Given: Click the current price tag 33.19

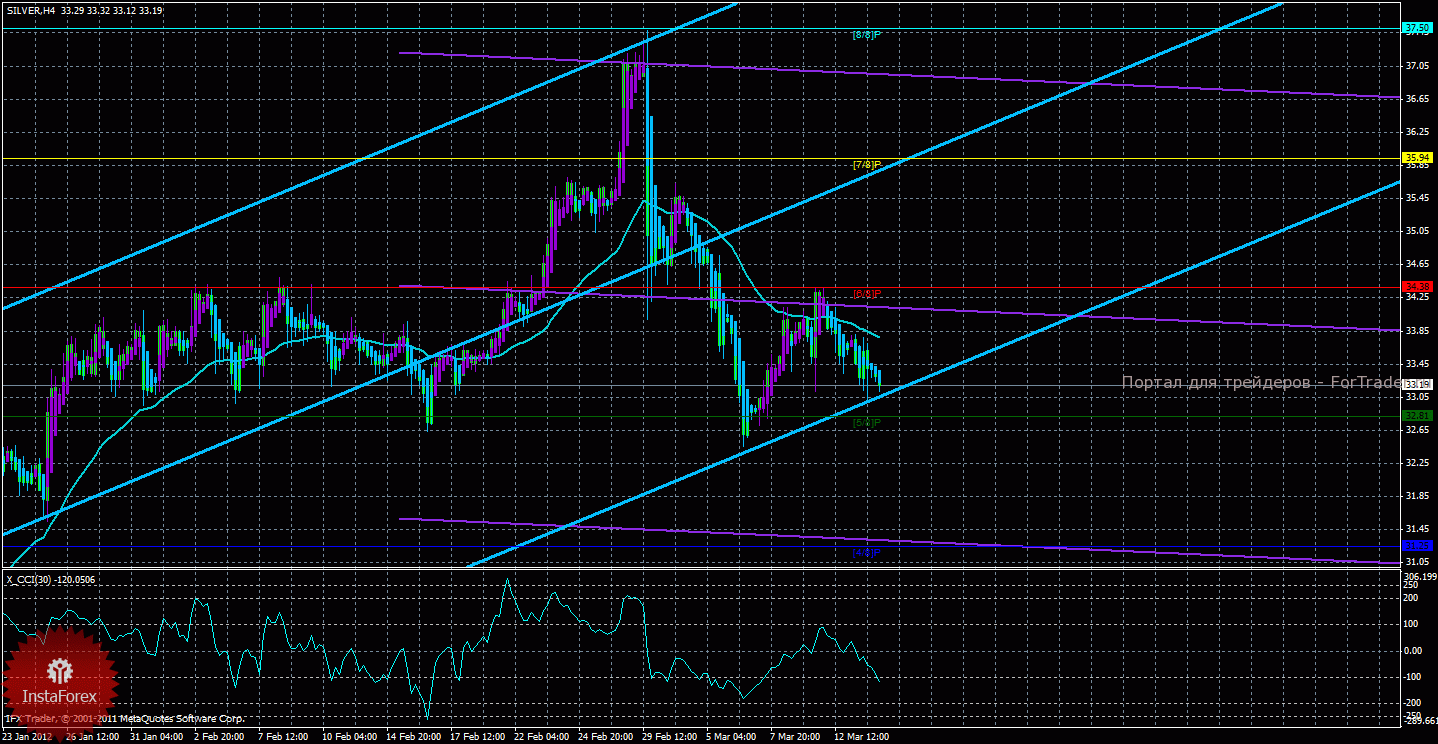Looking at the screenshot, I should click(1418, 385).
